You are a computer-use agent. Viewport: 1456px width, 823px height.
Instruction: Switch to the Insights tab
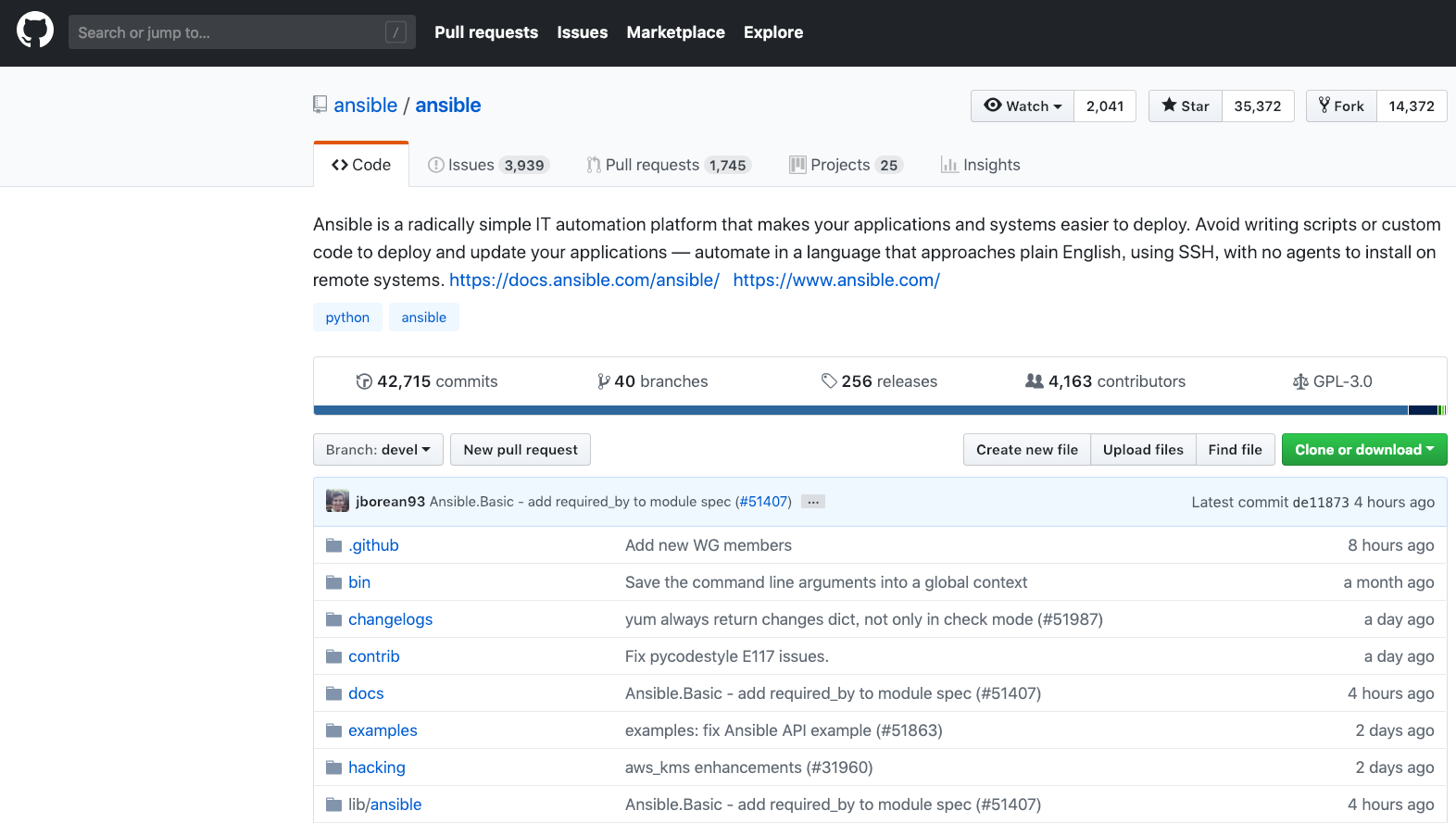[x=980, y=165]
